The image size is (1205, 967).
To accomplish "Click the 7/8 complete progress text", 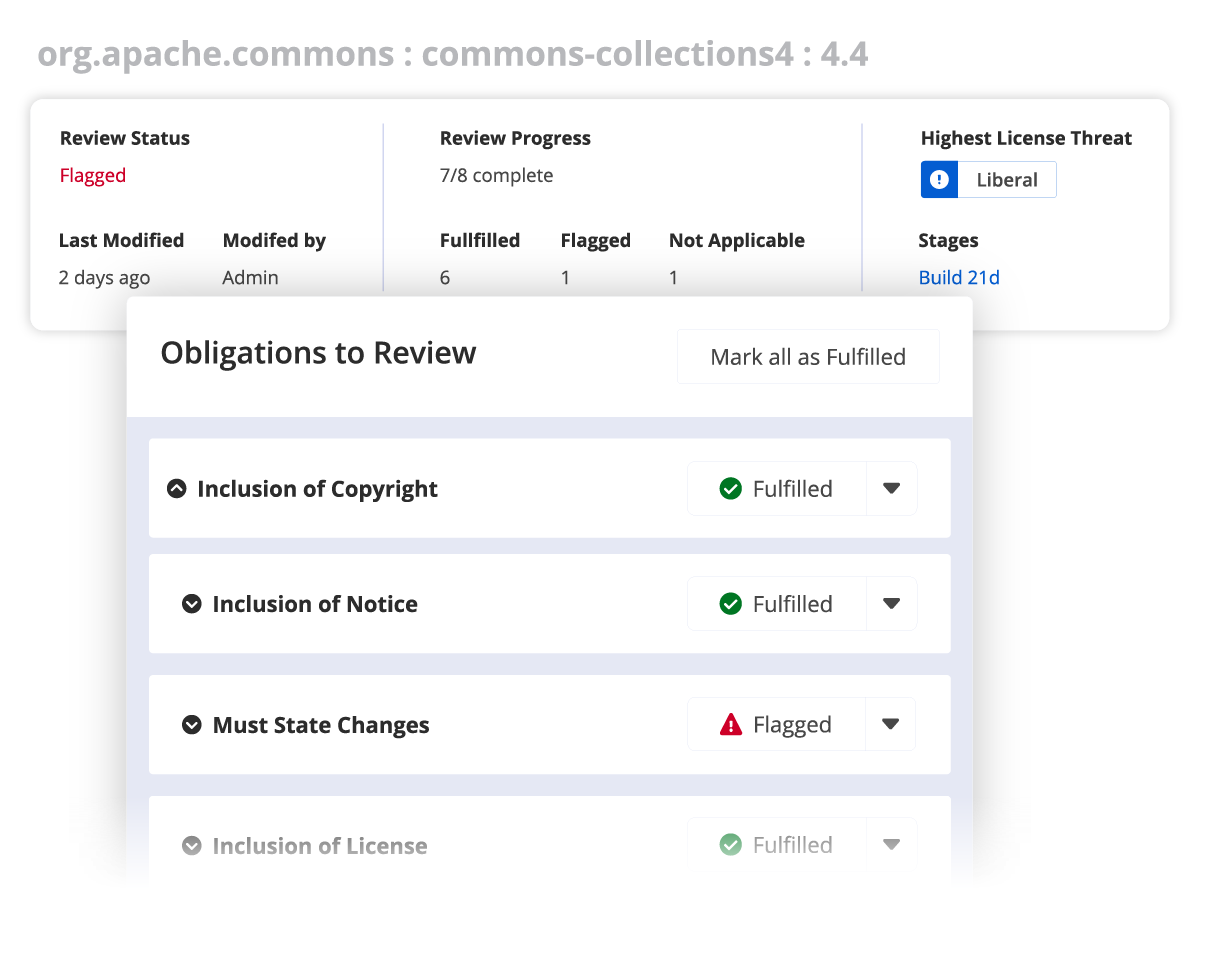I will coord(496,176).
